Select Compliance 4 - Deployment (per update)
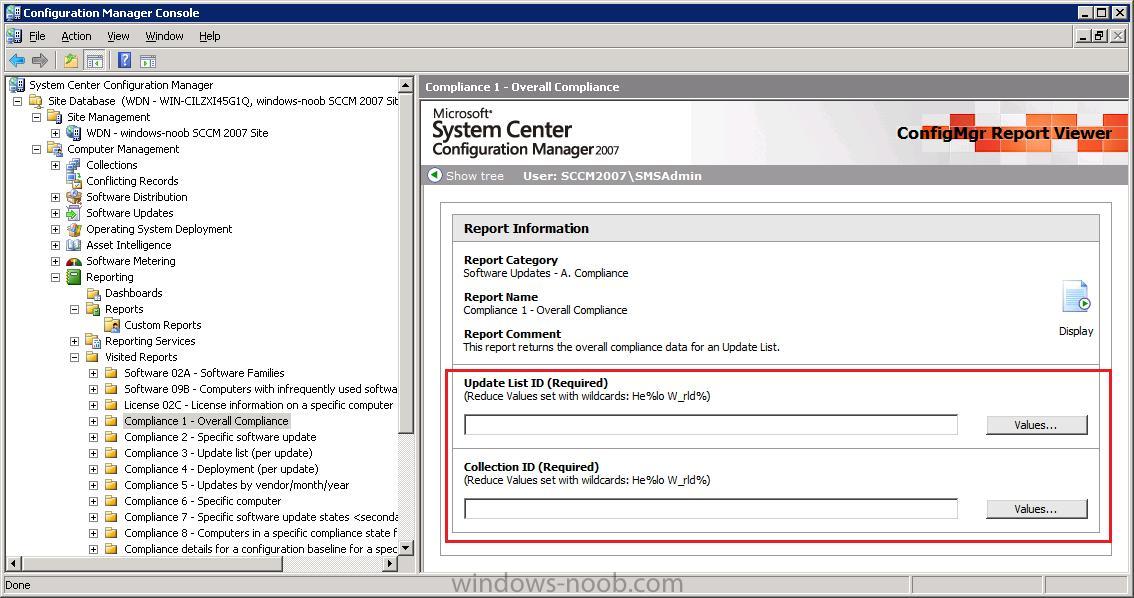Viewport: 1134px width, 598px height. 221,469
